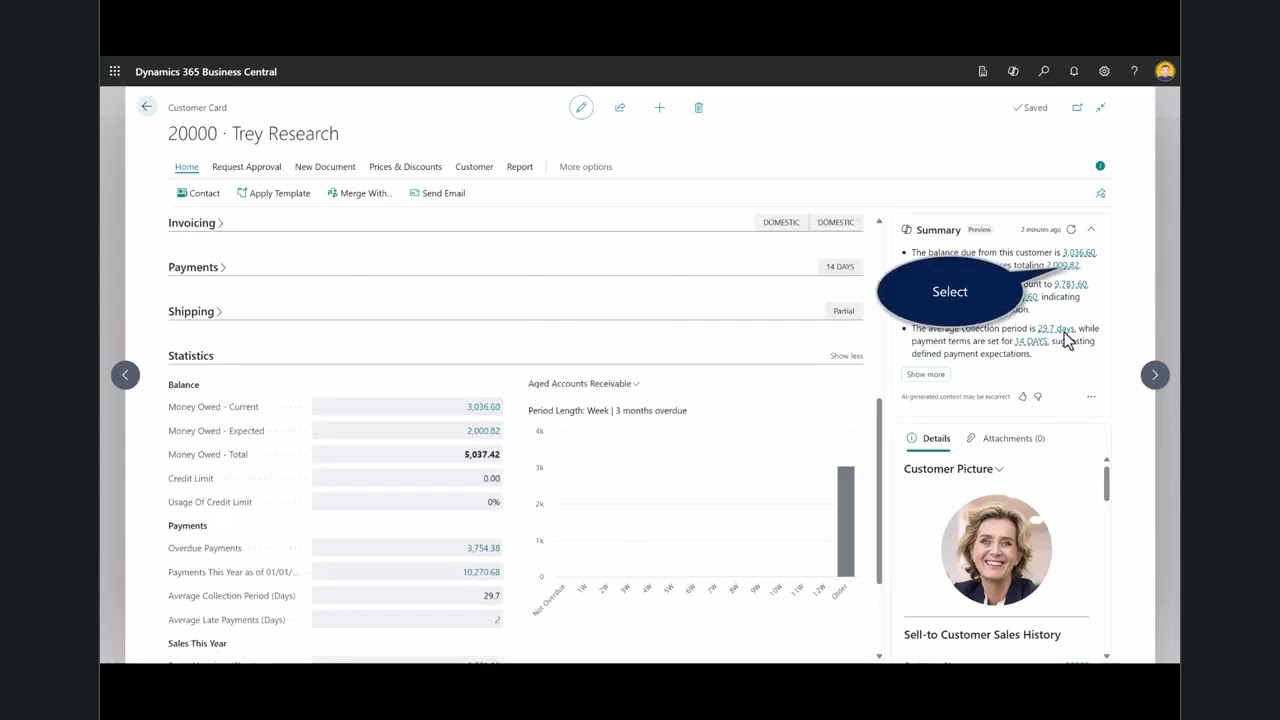Delete the customer using trash icon
Screen dimensions: 1280x720
698,107
